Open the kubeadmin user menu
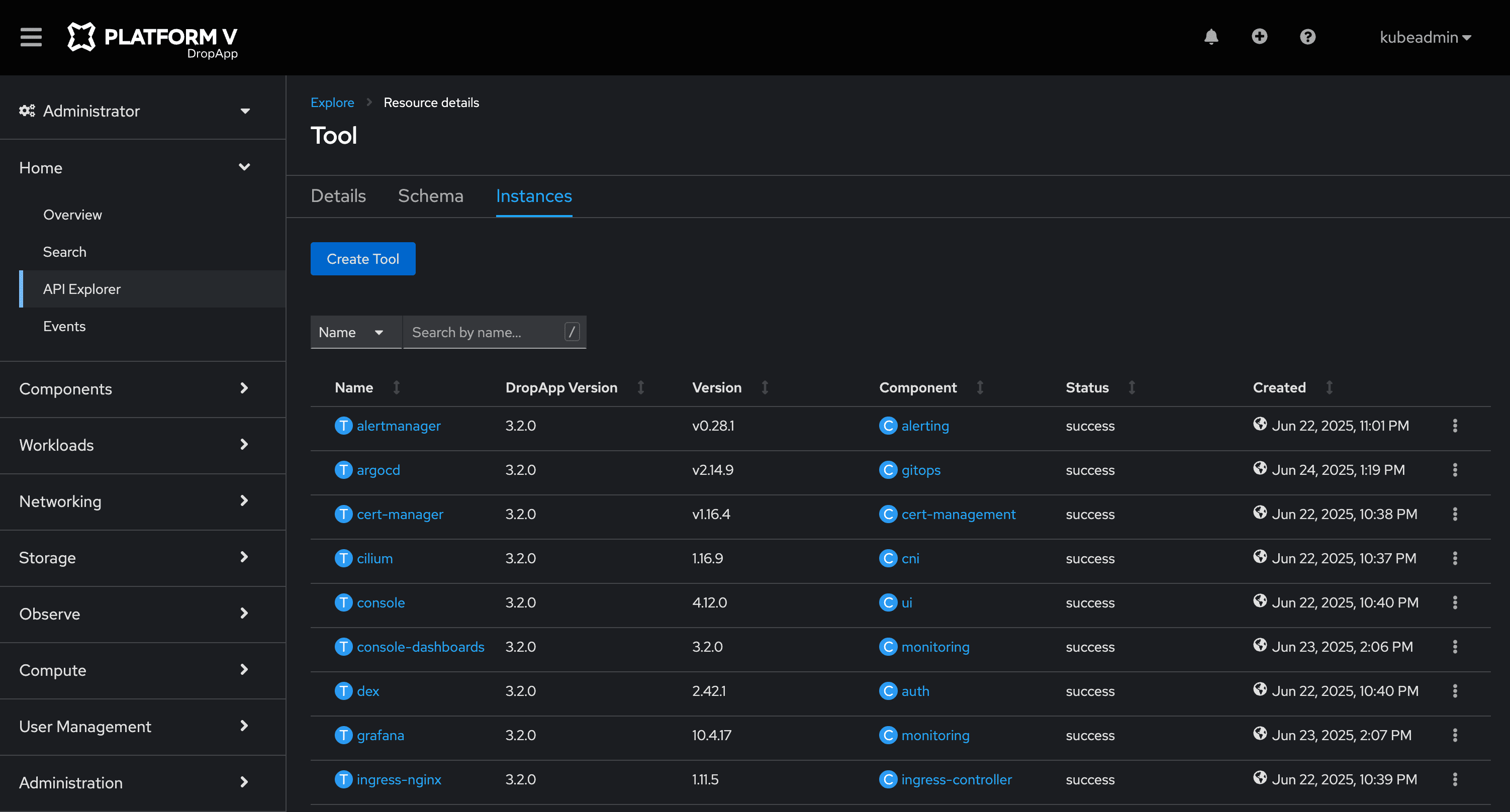Screen dimensions: 1510x812 point(1425,37)
